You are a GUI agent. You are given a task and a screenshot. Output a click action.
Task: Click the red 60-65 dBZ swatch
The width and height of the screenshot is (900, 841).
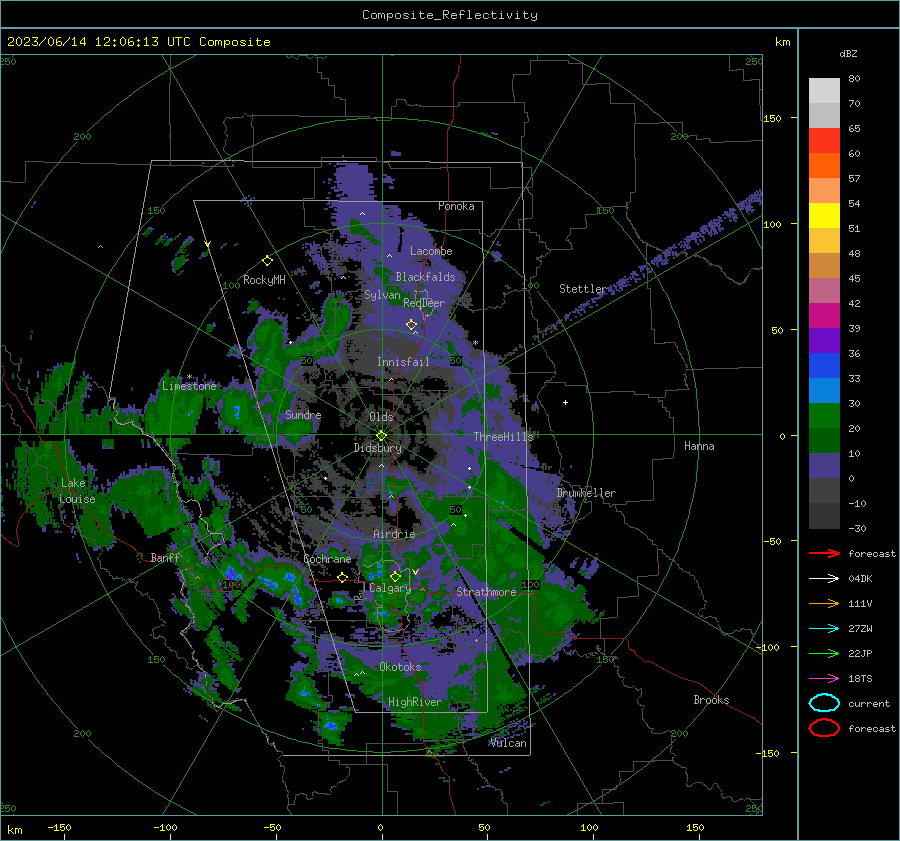(x=824, y=141)
